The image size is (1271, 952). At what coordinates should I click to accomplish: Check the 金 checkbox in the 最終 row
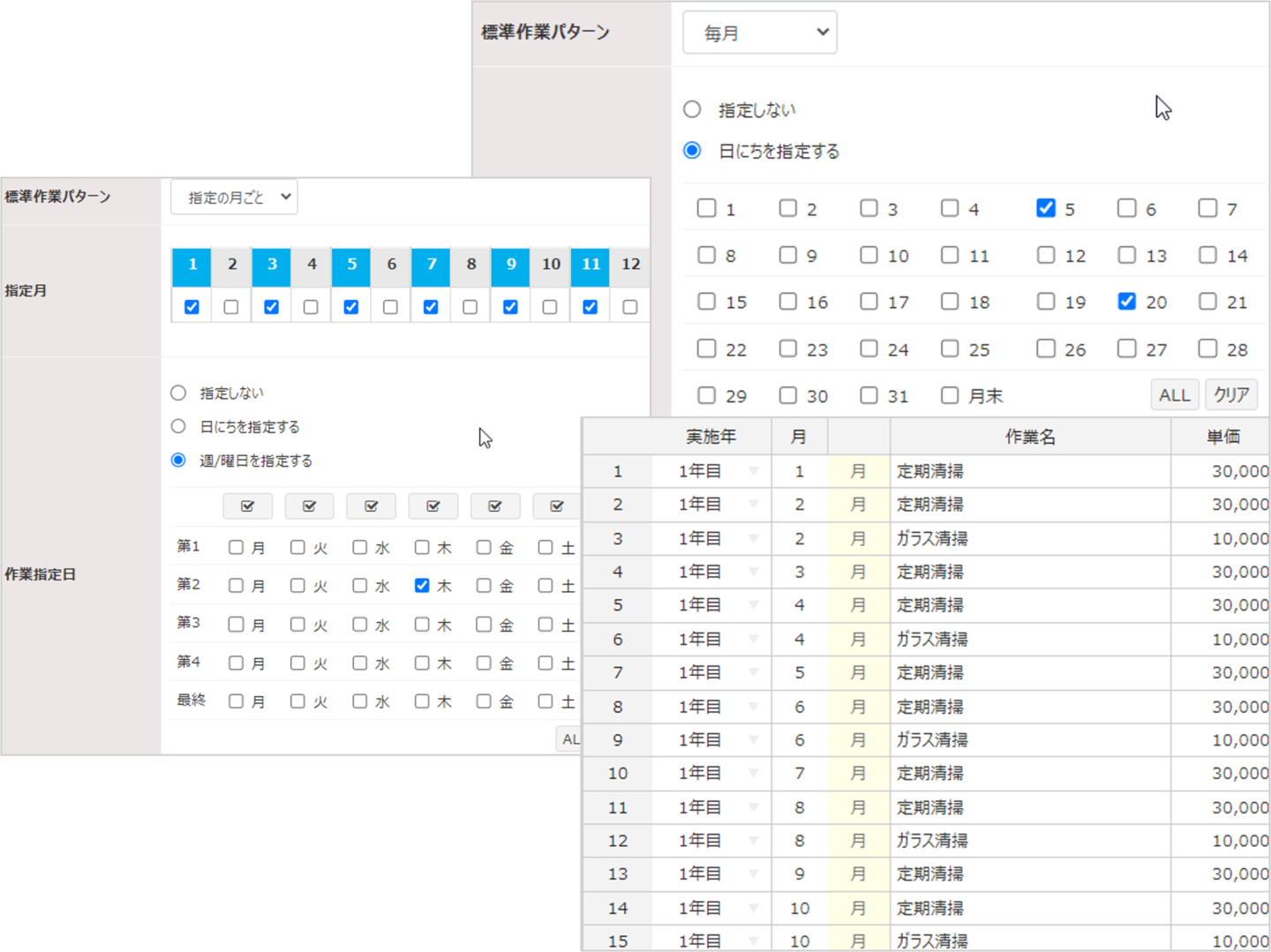(483, 701)
